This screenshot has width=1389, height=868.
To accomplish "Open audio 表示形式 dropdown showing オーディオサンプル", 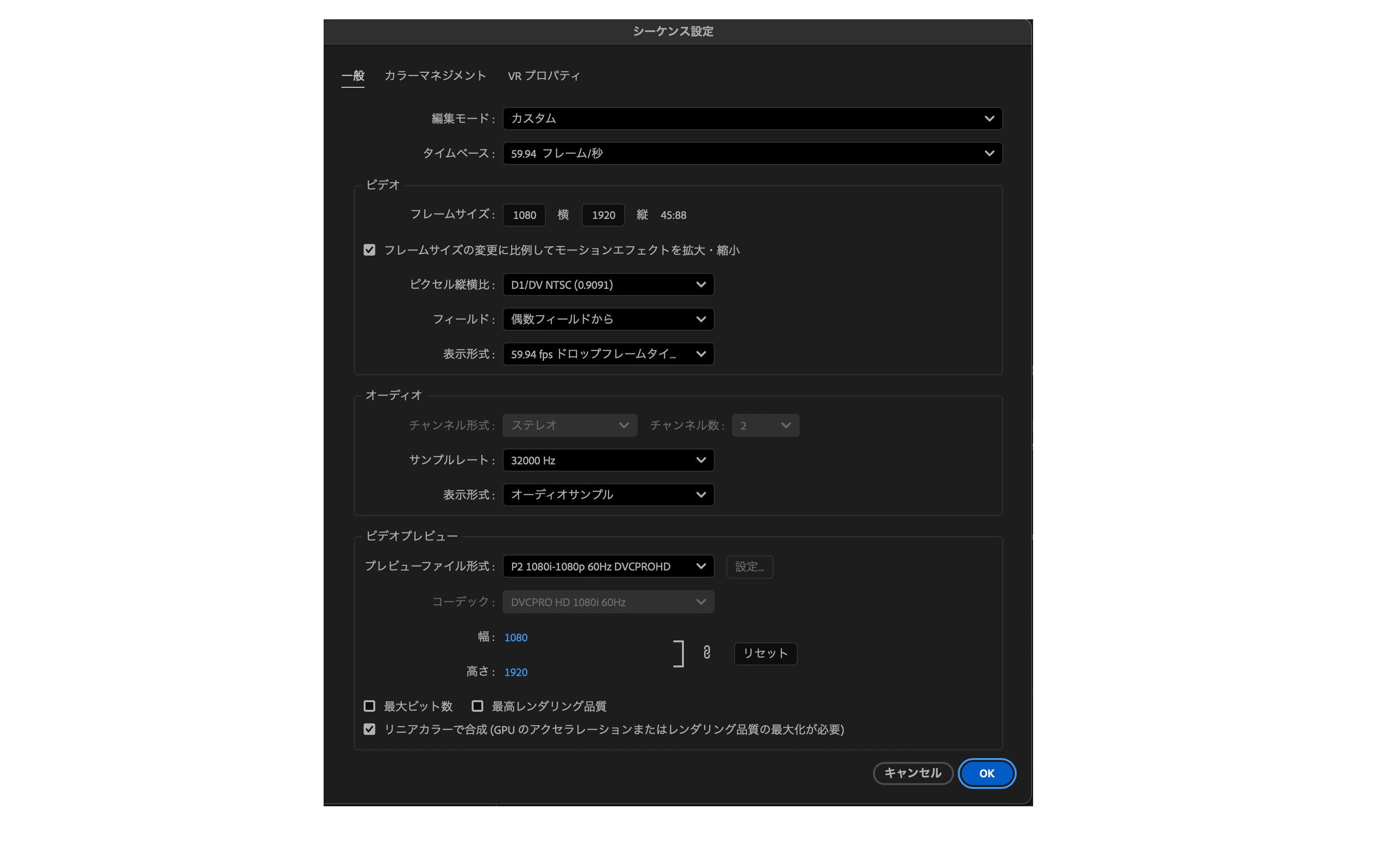I will [x=608, y=495].
